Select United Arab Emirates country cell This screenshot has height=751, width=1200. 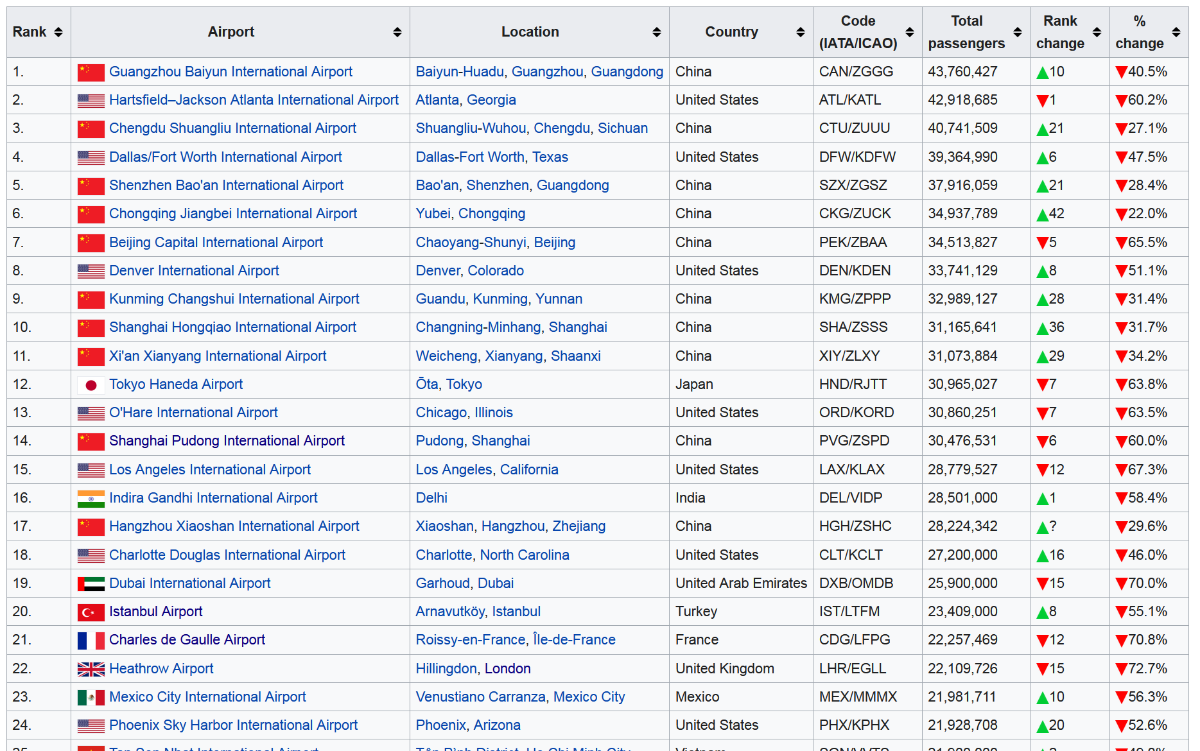tap(741, 583)
